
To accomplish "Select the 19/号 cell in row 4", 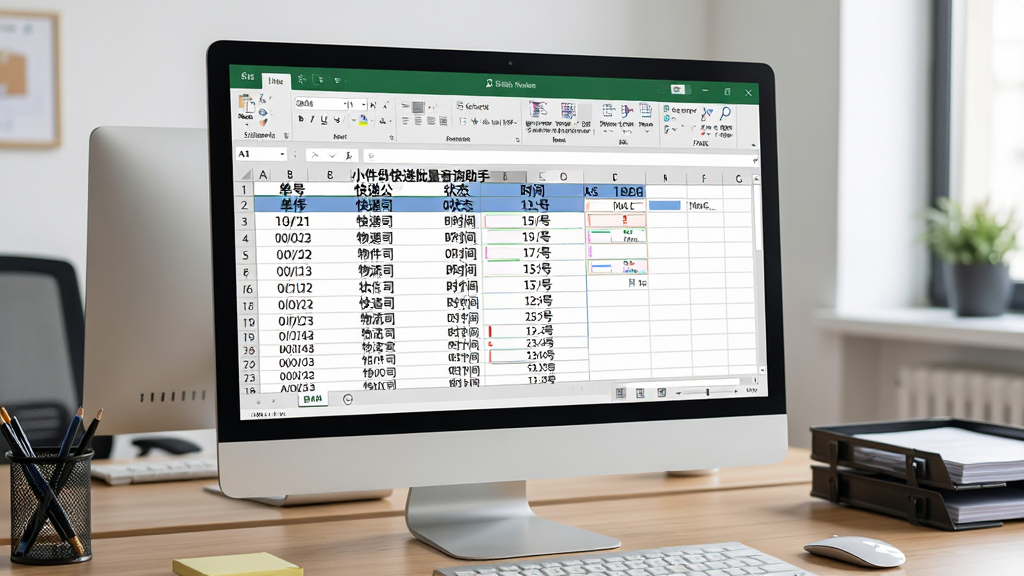I will tap(536, 237).
